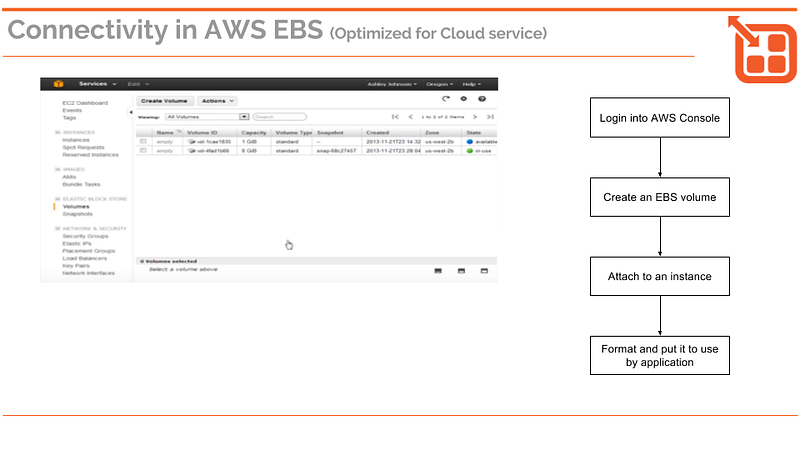Click volume ID vol-1cae1835
Viewport: 800px width, 450px height.
(x=214, y=142)
